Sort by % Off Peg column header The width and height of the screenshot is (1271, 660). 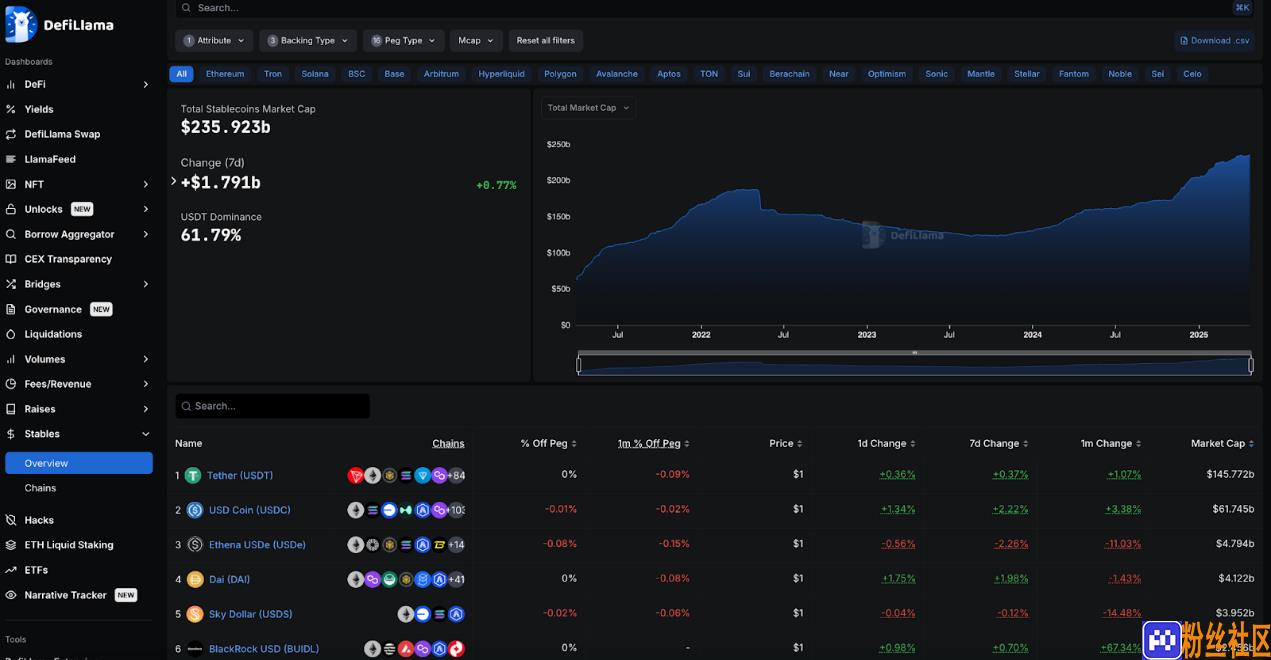pyautogui.click(x=548, y=443)
